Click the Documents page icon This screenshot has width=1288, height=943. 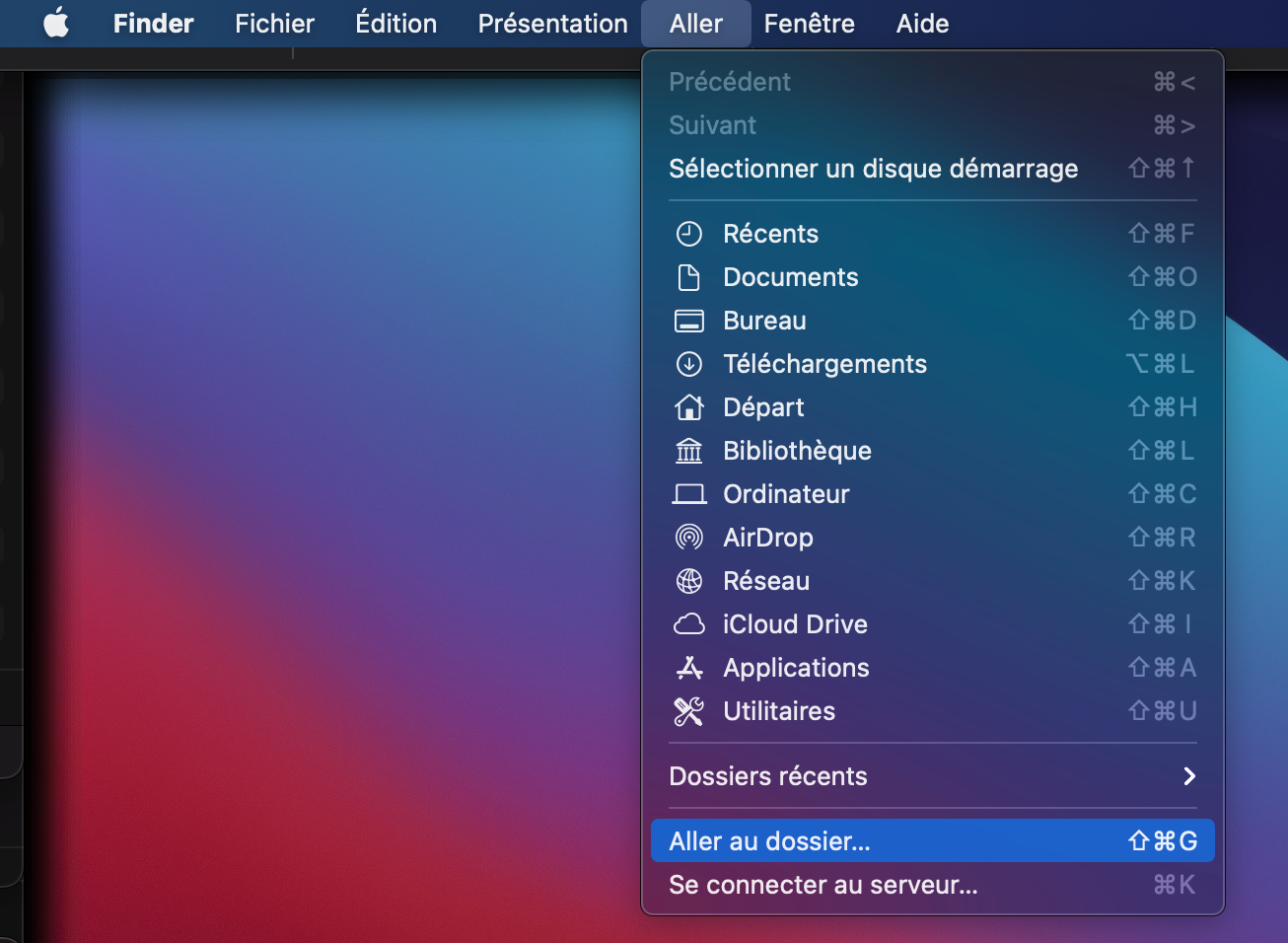point(688,277)
